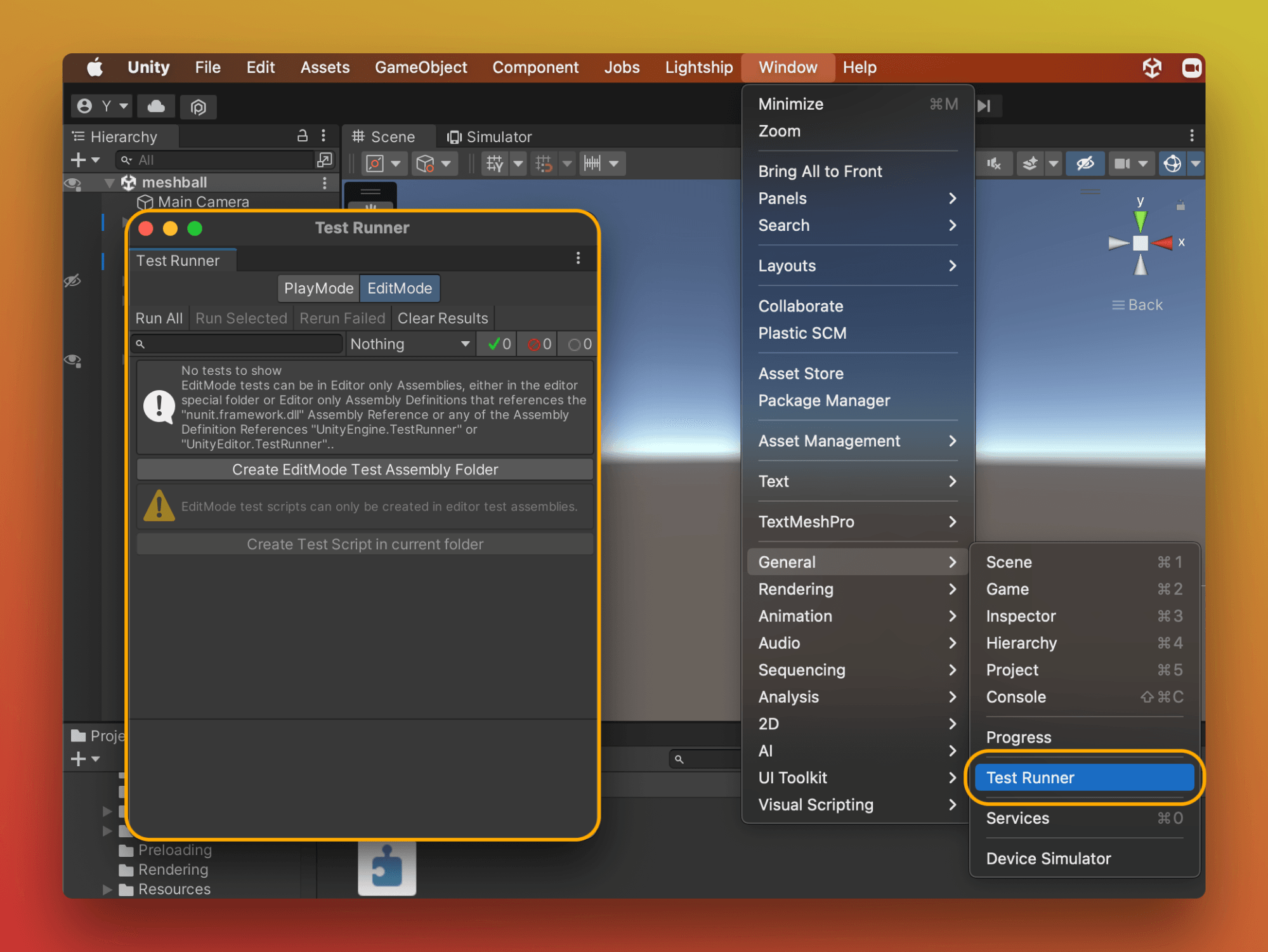Image resolution: width=1268 pixels, height=952 pixels.
Task: Open the Help menu
Action: (859, 67)
